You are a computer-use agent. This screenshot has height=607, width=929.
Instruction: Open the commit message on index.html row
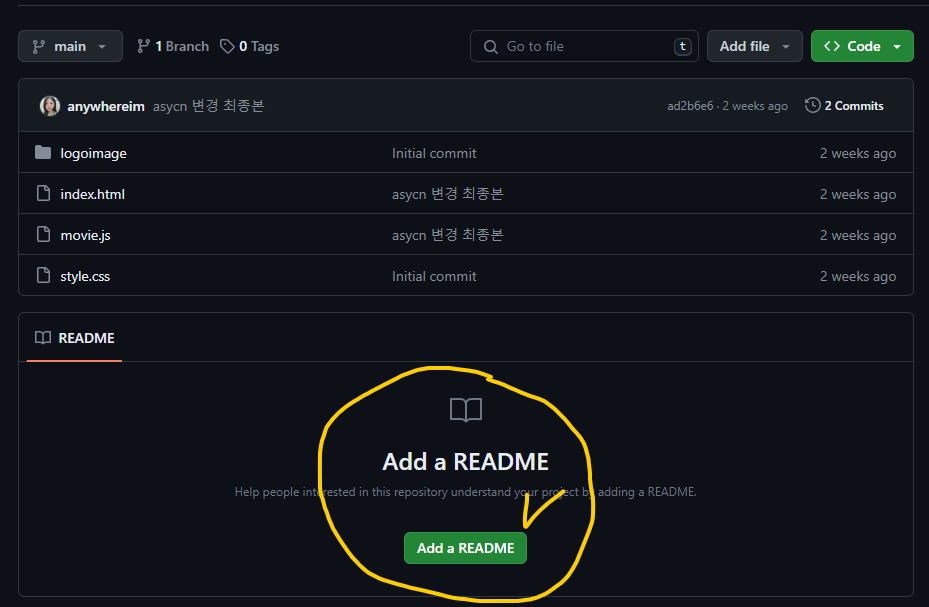(447, 194)
